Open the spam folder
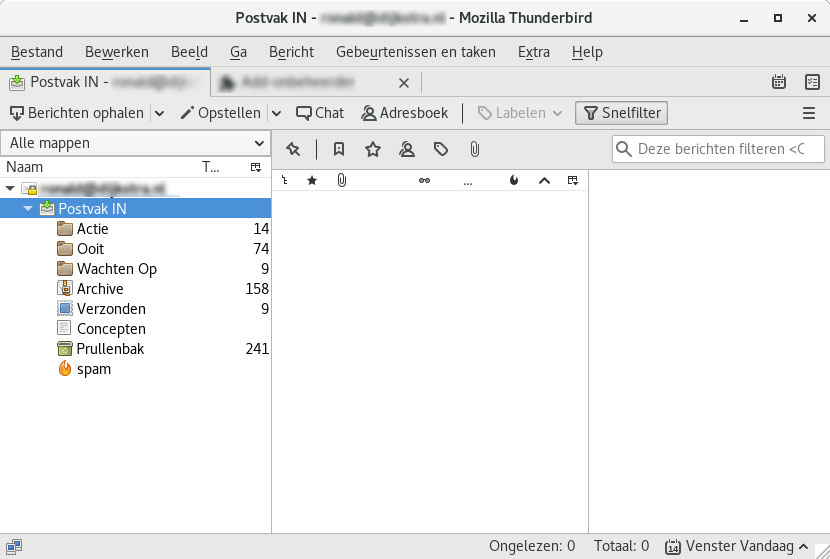Screen dimensions: 830x559 tap(136, 369)
